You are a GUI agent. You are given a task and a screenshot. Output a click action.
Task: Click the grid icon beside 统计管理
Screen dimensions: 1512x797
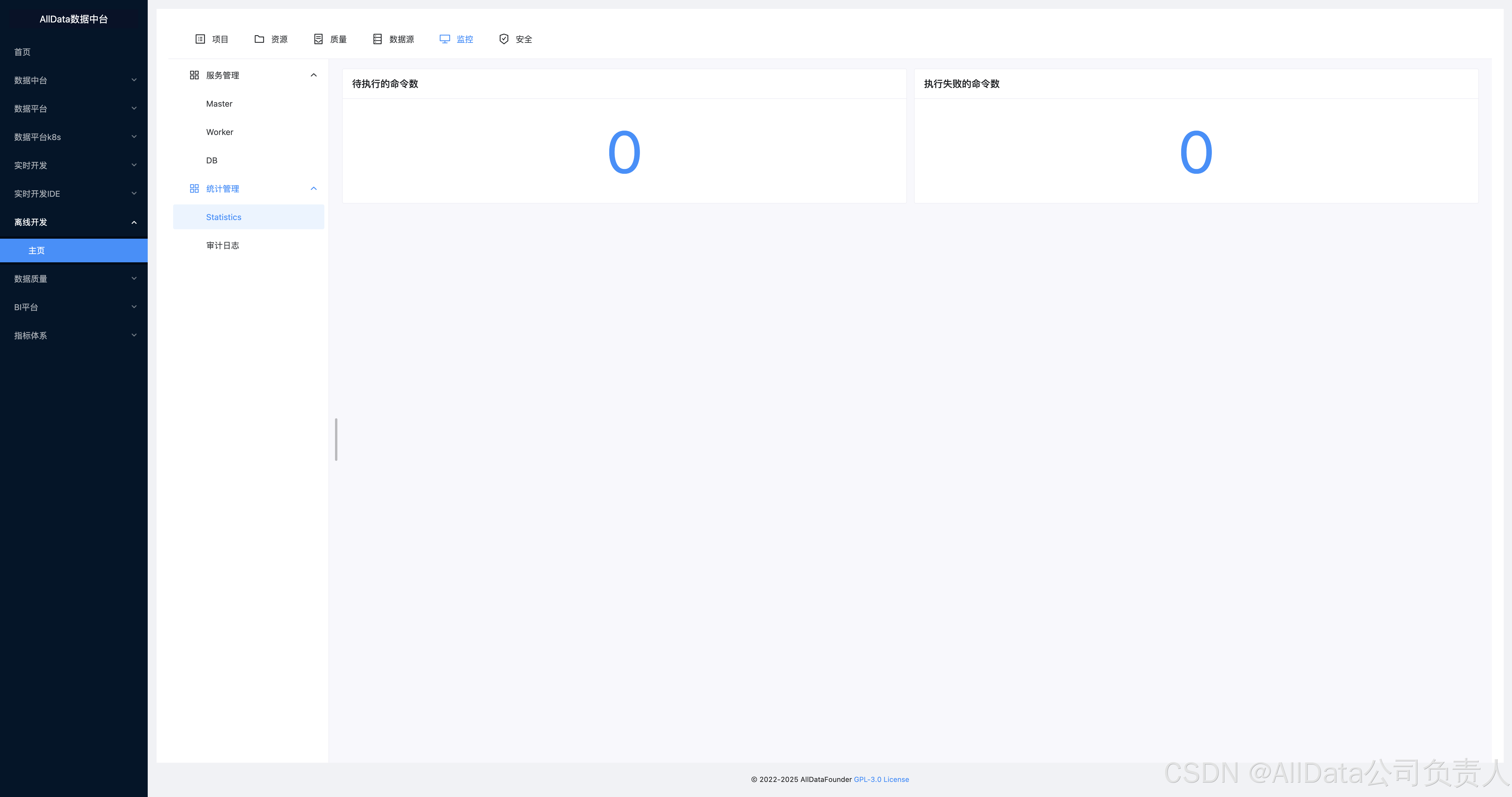(194, 188)
